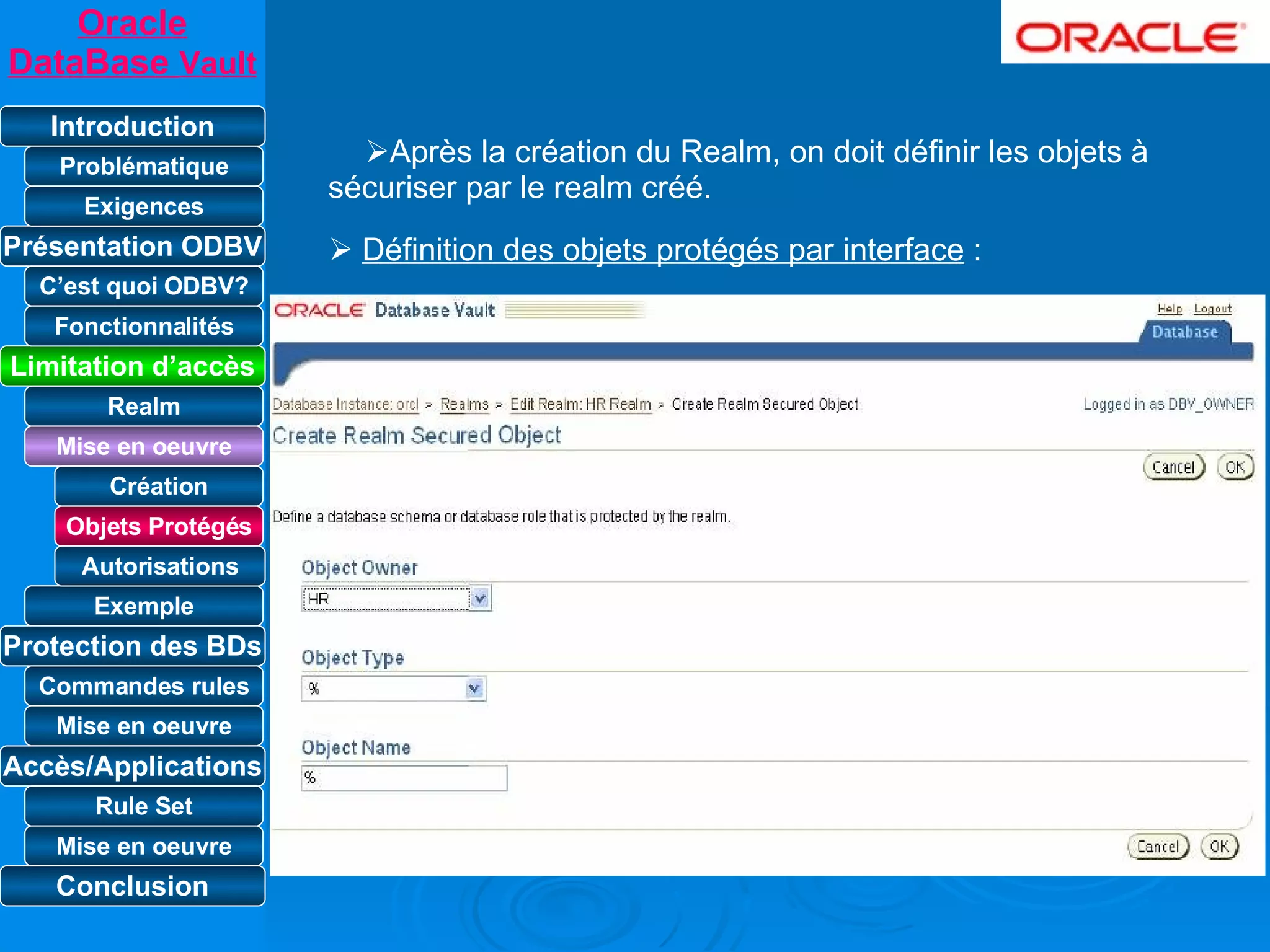
Task: Select the Fonctionnalités navigation button
Action: [144, 326]
